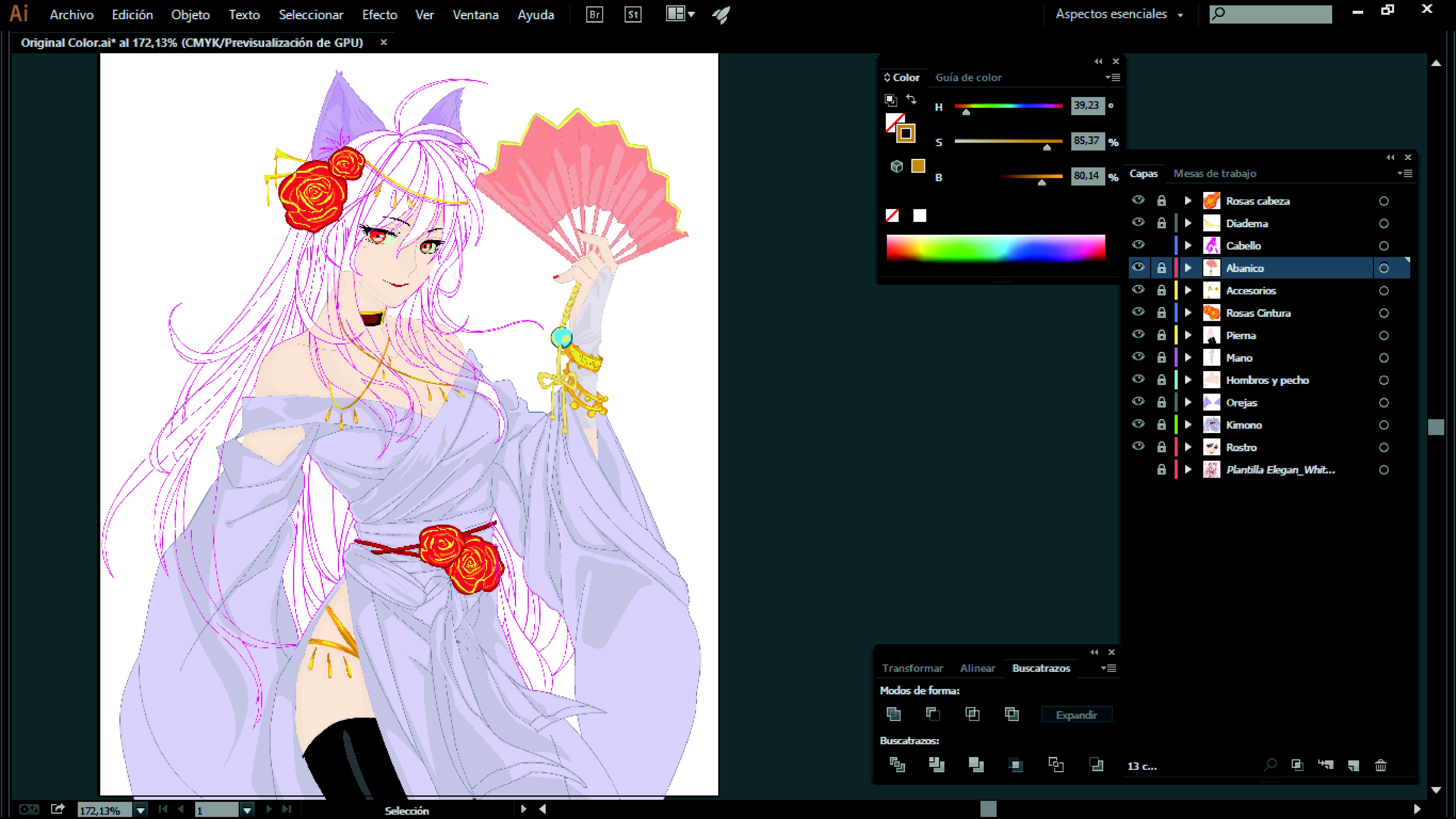
Task: Hide the Cabello layer
Action: (x=1138, y=245)
